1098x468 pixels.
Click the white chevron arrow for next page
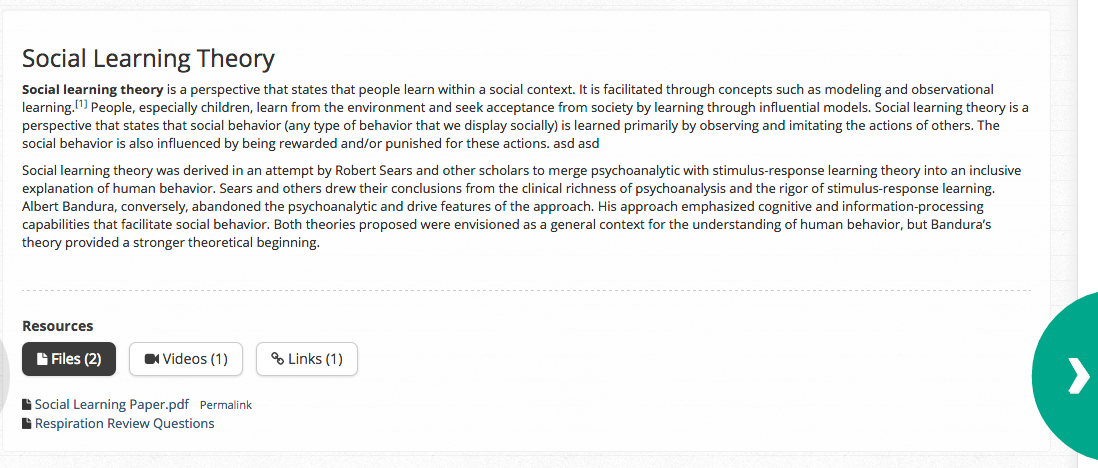coord(1079,377)
